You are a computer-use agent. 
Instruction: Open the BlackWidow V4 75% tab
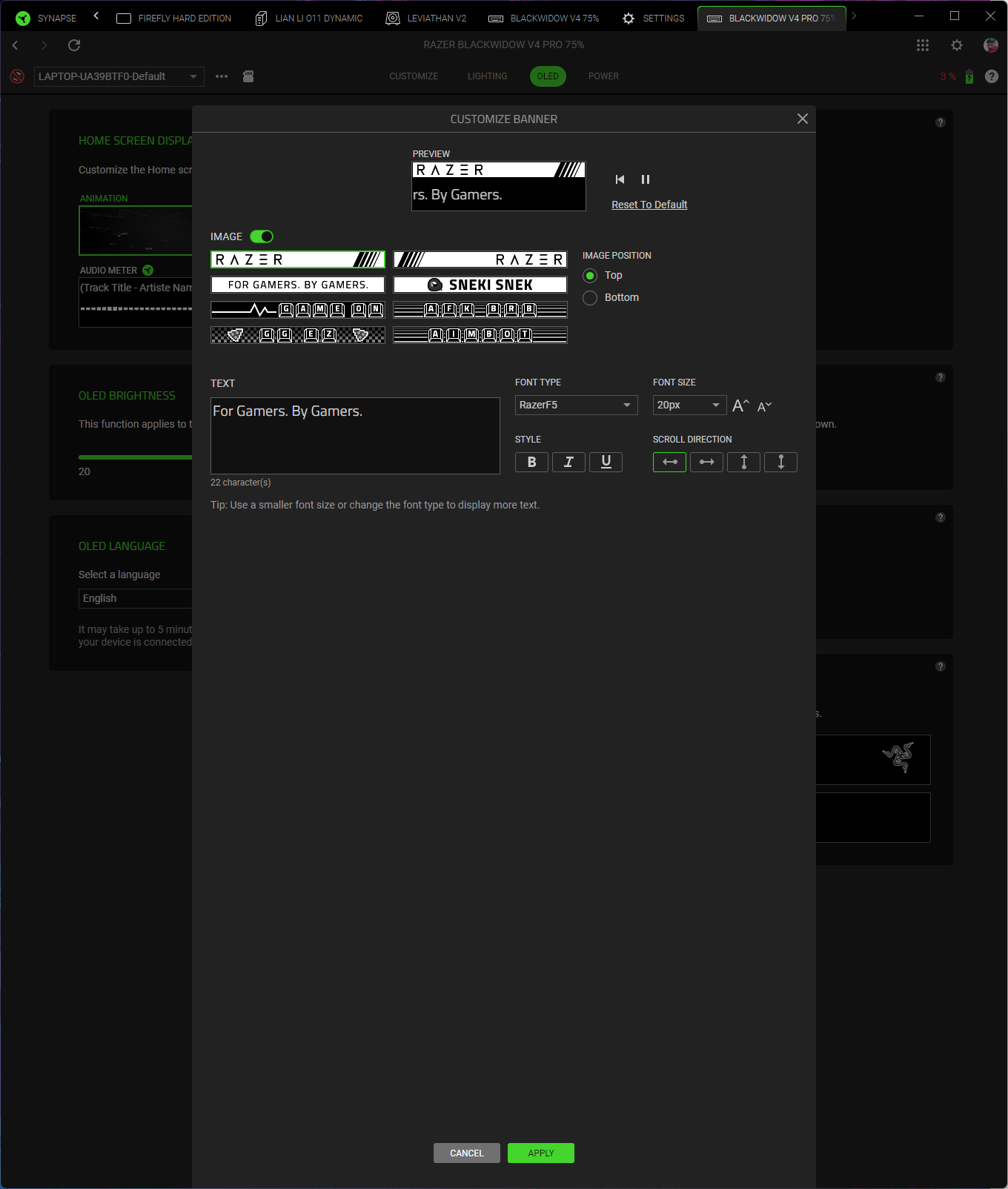pos(543,18)
